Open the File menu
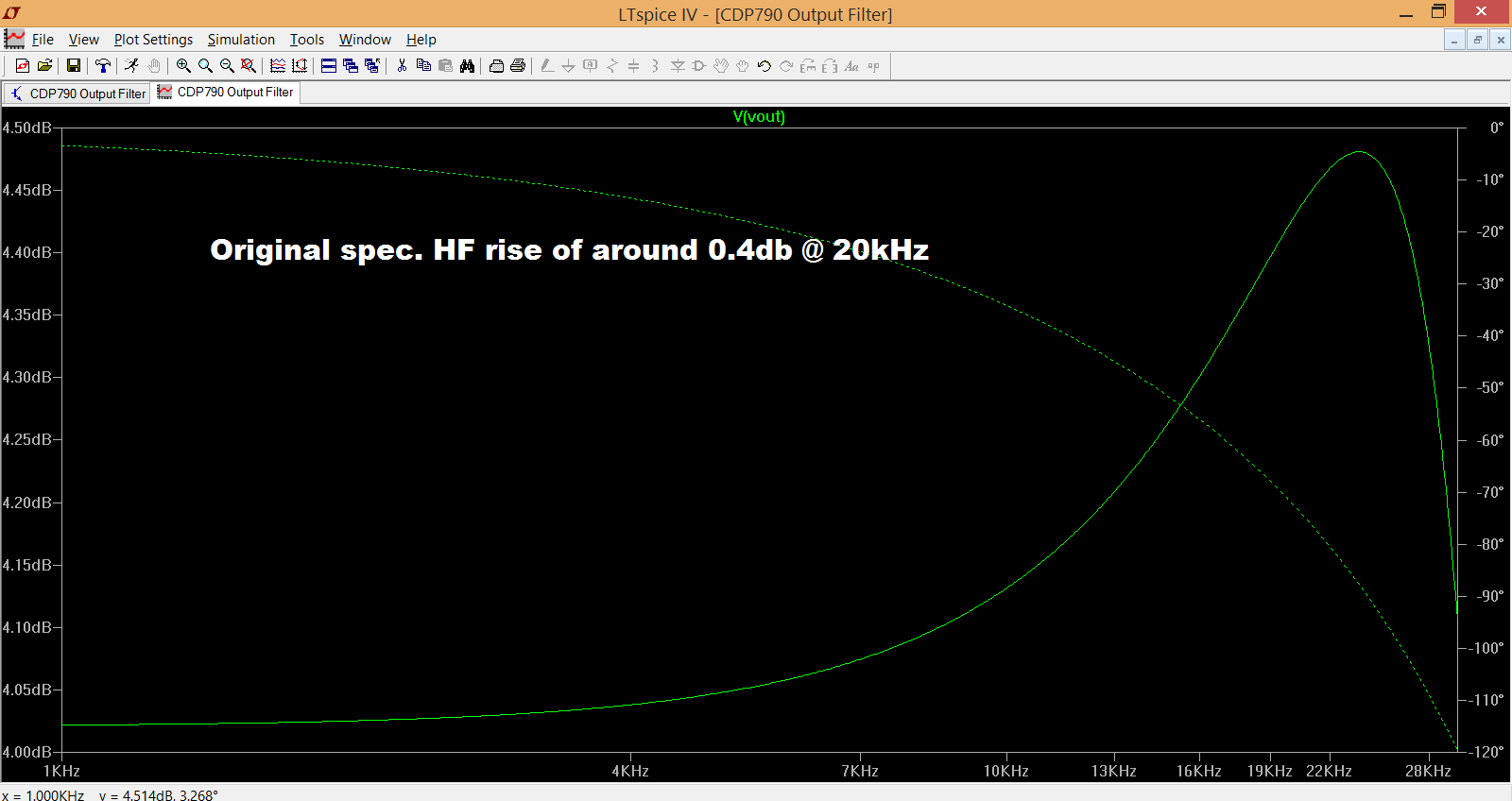Viewport: 1512px width, 801px height. (x=43, y=40)
